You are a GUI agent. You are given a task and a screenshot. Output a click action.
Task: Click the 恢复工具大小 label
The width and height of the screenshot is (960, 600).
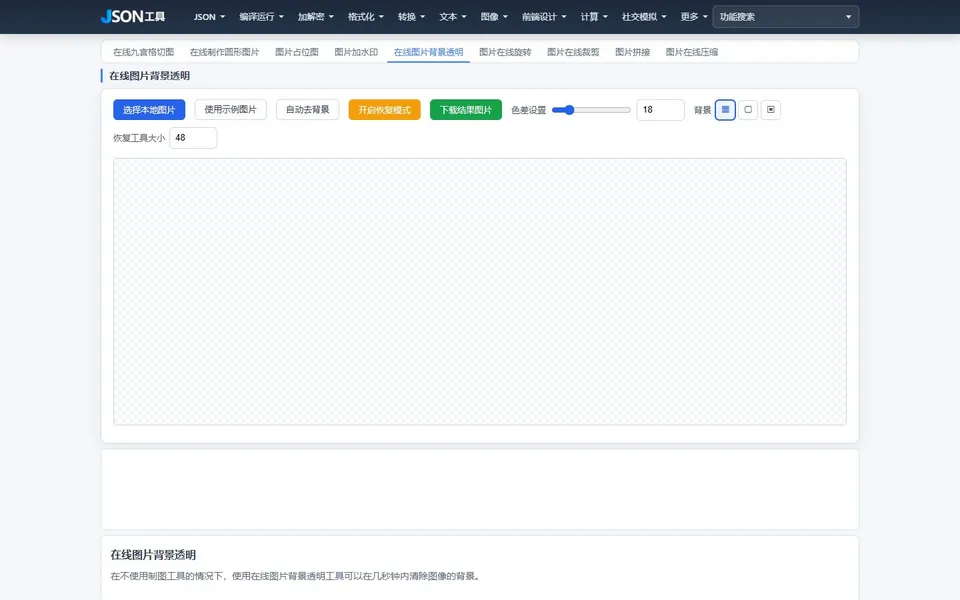pos(139,138)
